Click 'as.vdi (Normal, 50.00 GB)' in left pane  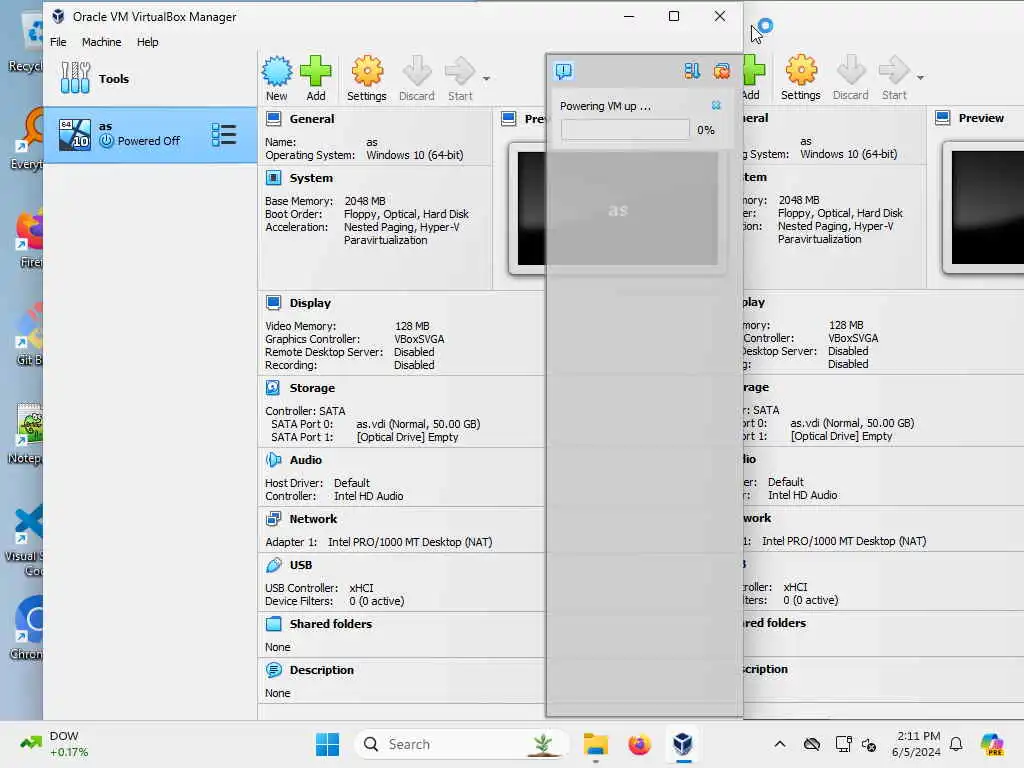coord(418,424)
